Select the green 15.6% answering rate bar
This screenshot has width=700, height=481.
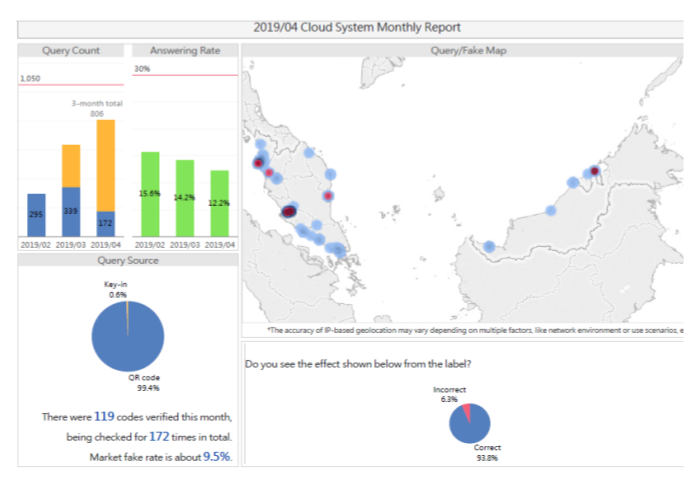150,194
